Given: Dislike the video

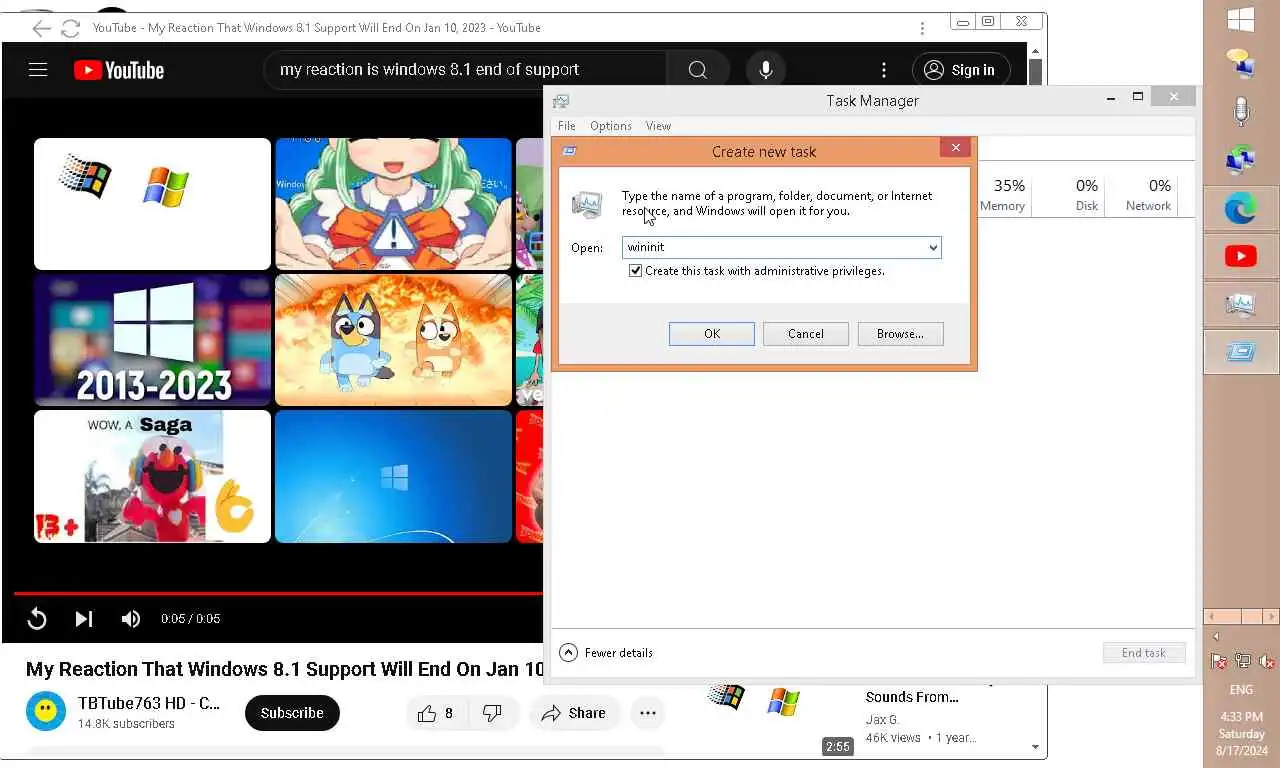Looking at the screenshot, I should coord(492,713).
